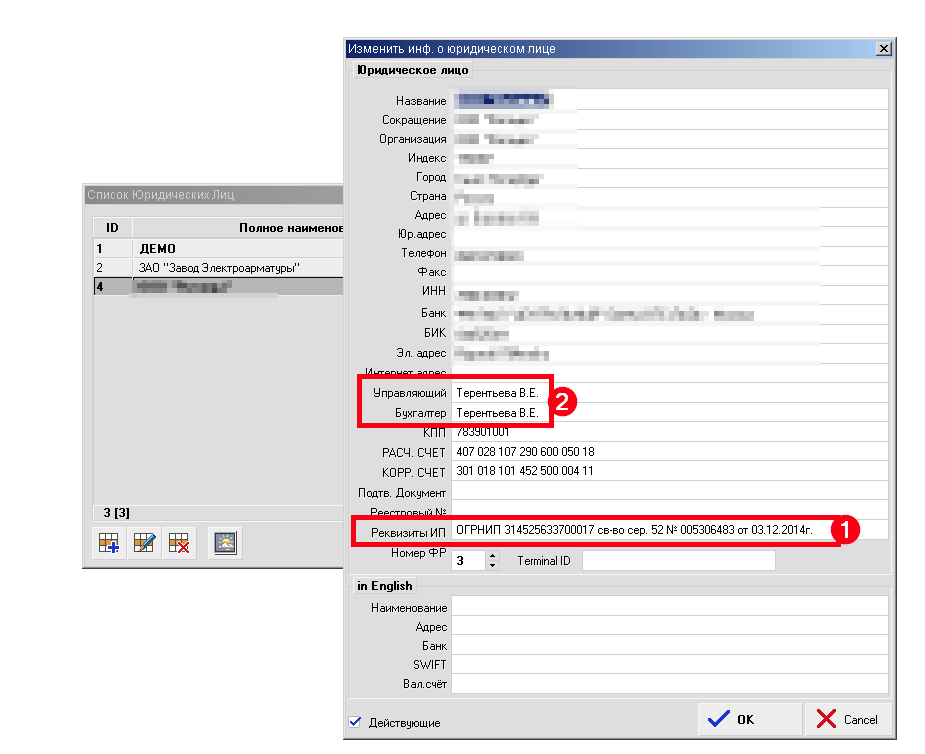Image resolution: width=925 pixels, height=754 pixels.
Task: Click the Terminal ID input field
Action: tap(678, 561)
